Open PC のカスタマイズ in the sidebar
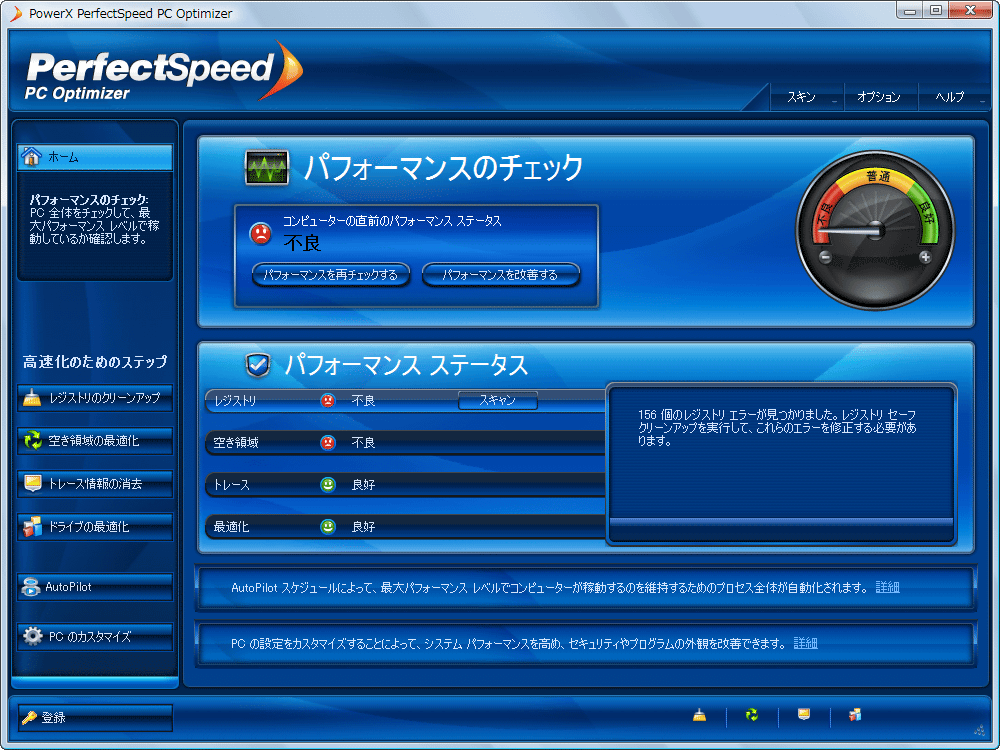1000x750 pixels. 95,636
